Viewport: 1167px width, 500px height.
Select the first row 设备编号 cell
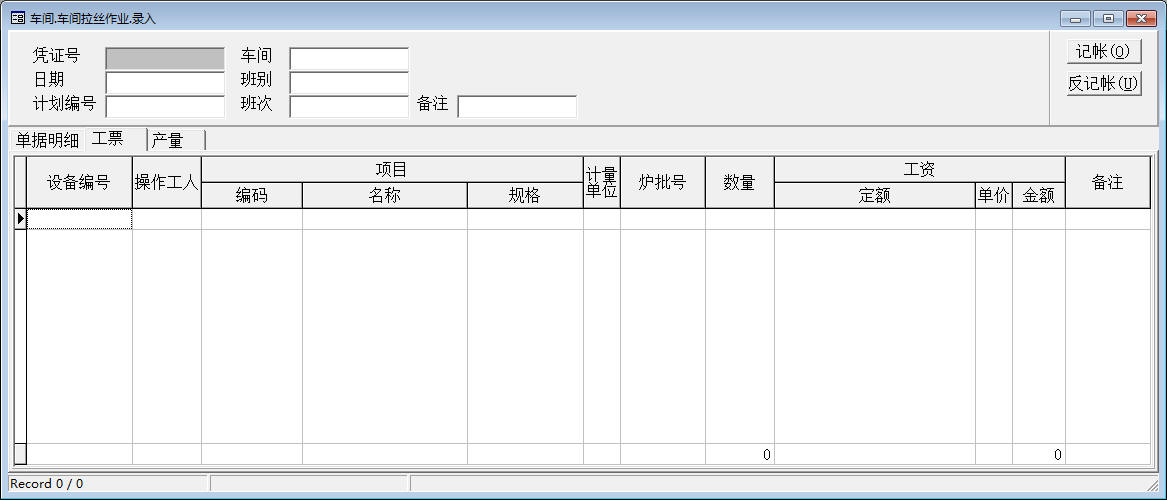point(79,219)
